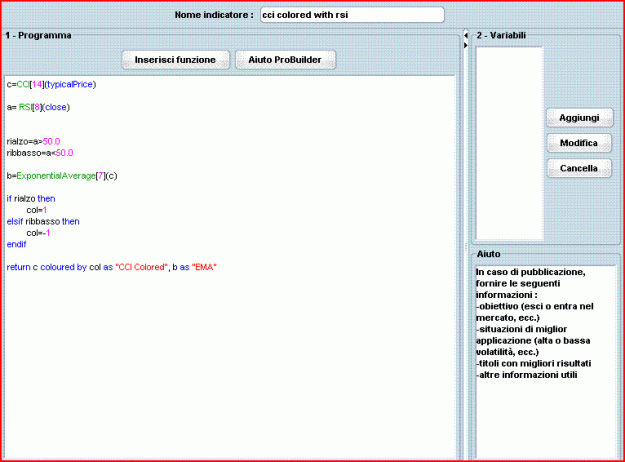Click the "EMA" string in return line
This screenshot has height=462, width=625.
tap(204, 267)
